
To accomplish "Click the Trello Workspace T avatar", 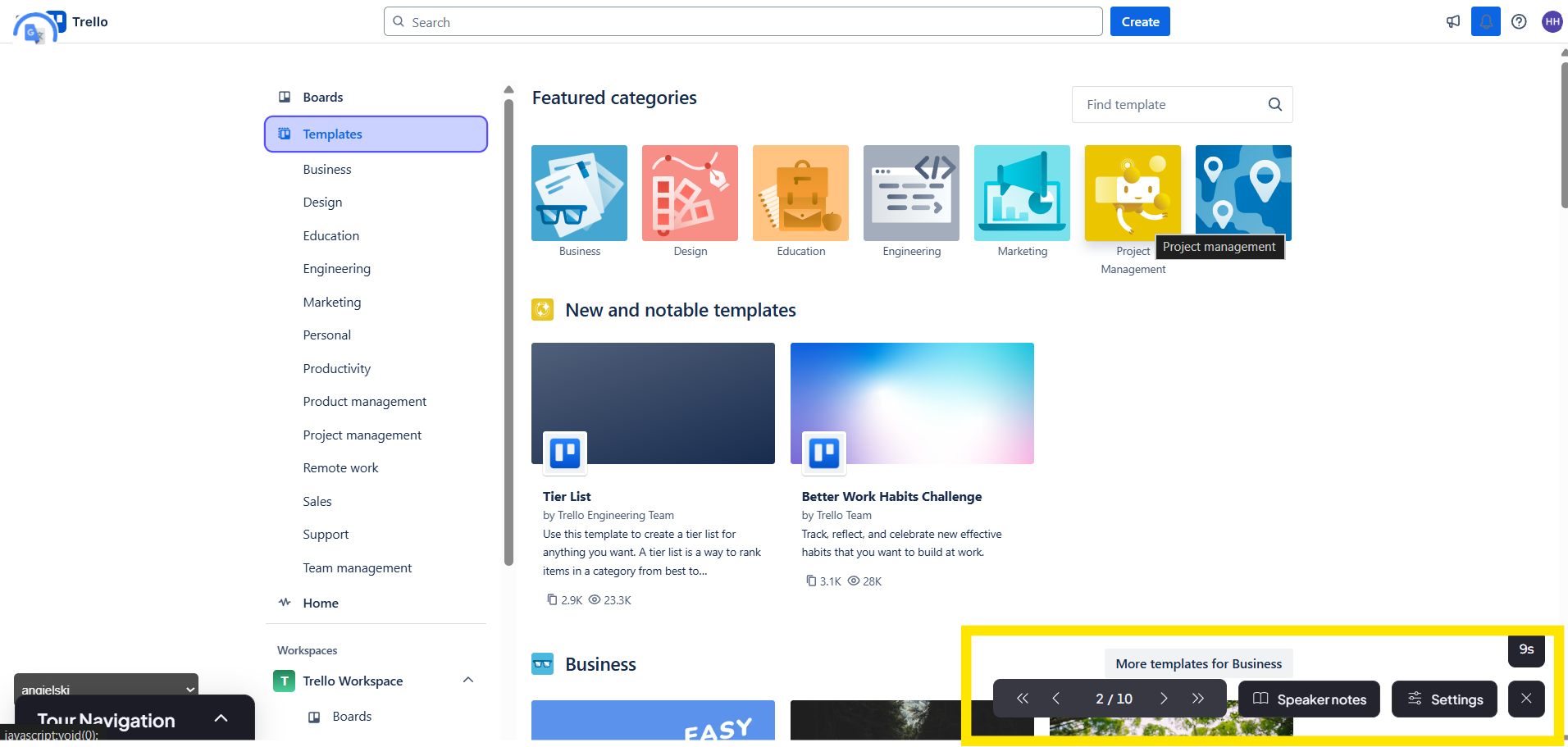I will coord(284,681).
